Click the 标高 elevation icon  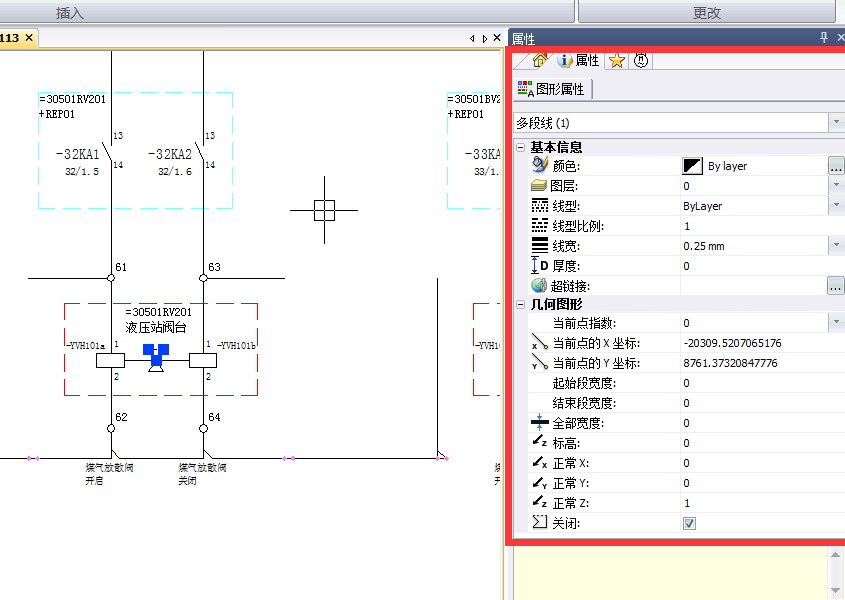tap(539, 442)
